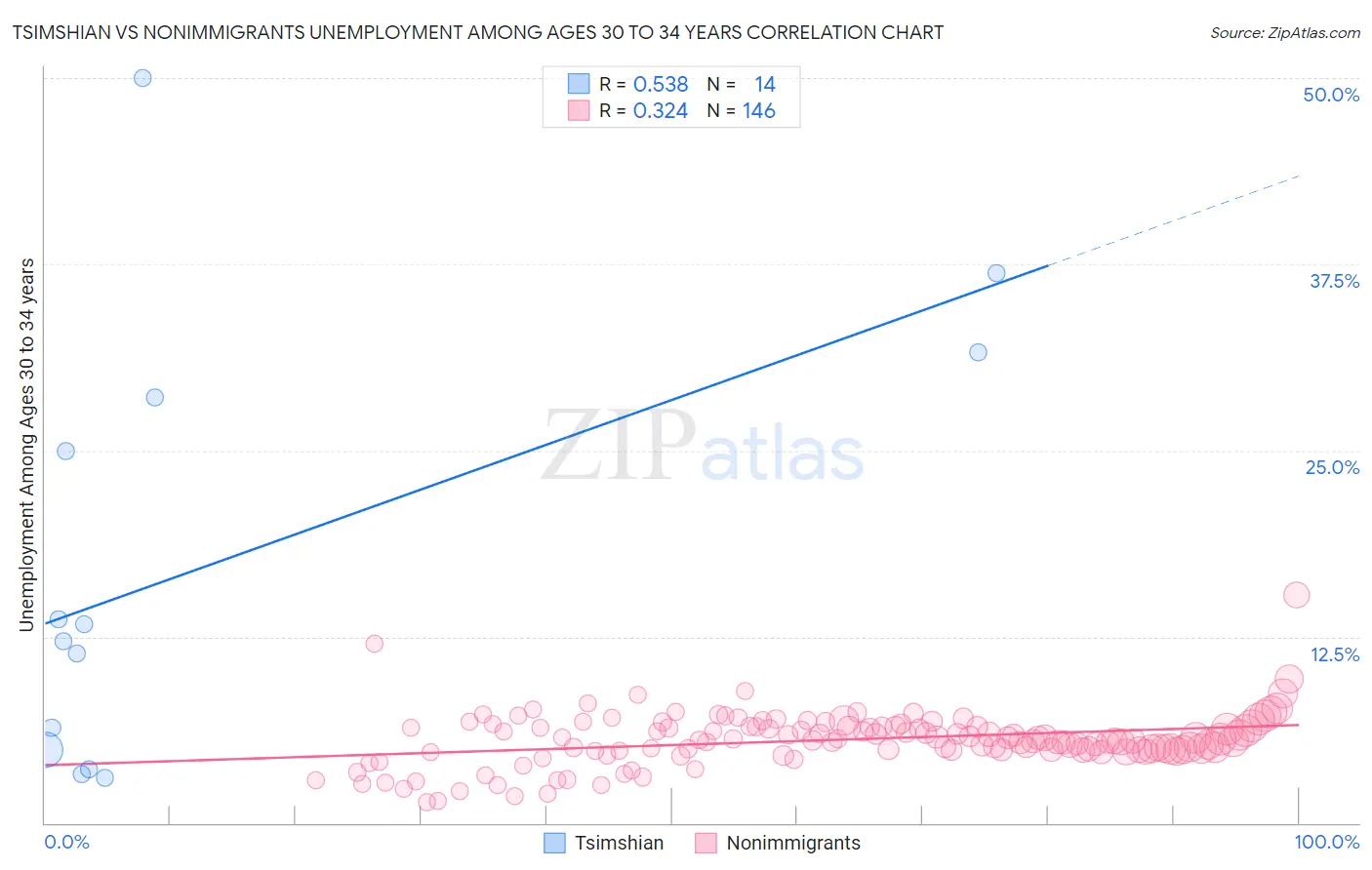Select the large pink point near 15% on right
Viewport: 1372px width, 870px height.
(x=1296, y=595)
